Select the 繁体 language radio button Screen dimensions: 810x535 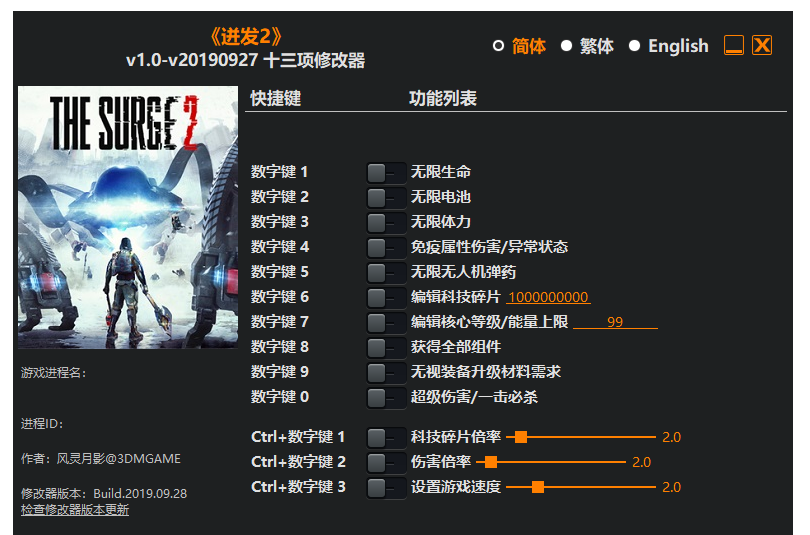pos(566,46)
